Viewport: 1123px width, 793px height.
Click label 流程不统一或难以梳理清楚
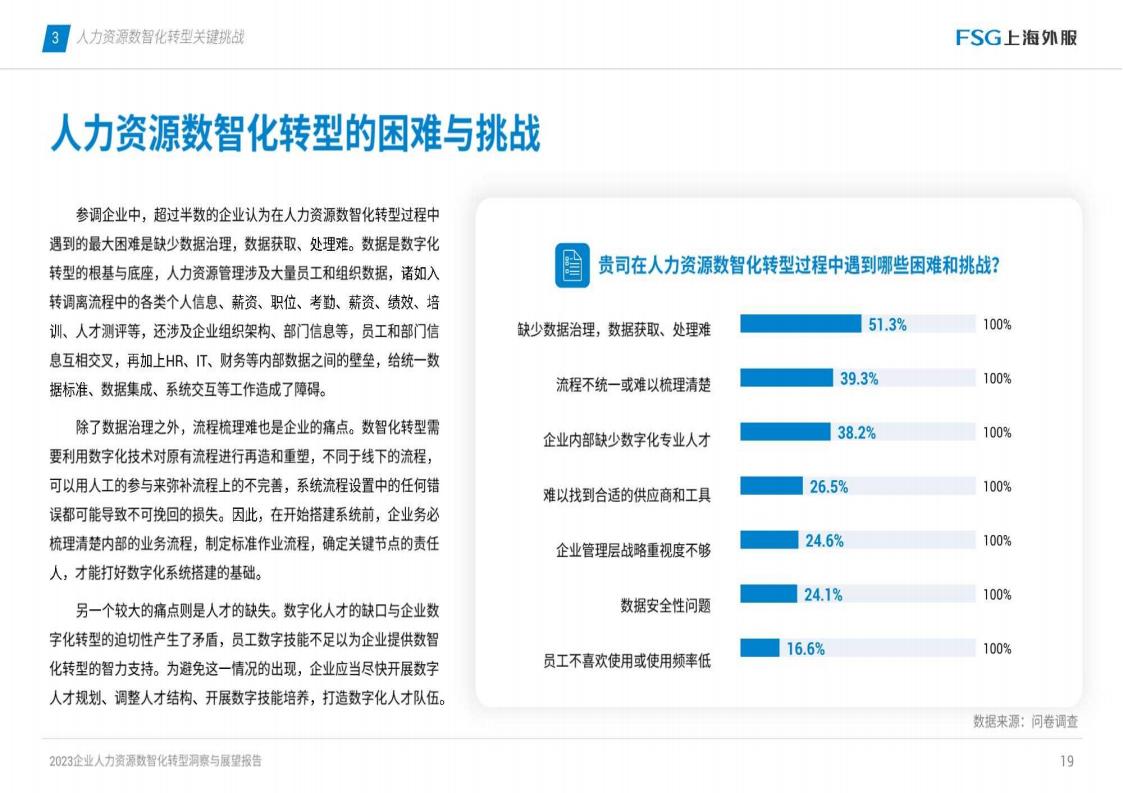point(633,385)
